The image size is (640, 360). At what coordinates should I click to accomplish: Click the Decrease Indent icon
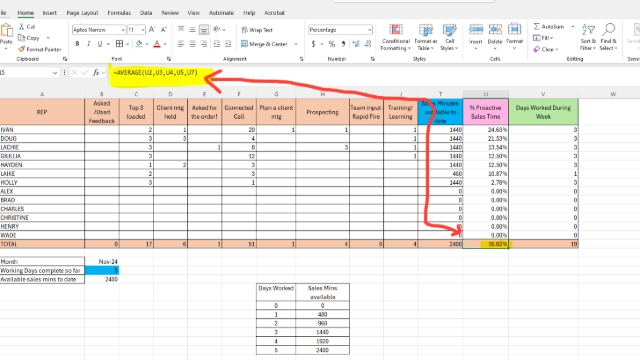[x=217, y=44]
